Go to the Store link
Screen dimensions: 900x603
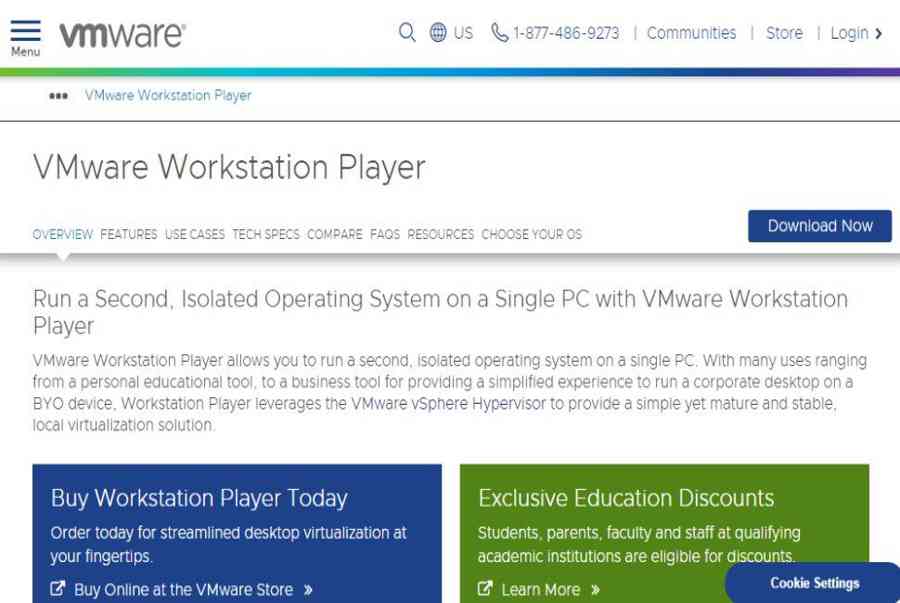click(784, 33)
